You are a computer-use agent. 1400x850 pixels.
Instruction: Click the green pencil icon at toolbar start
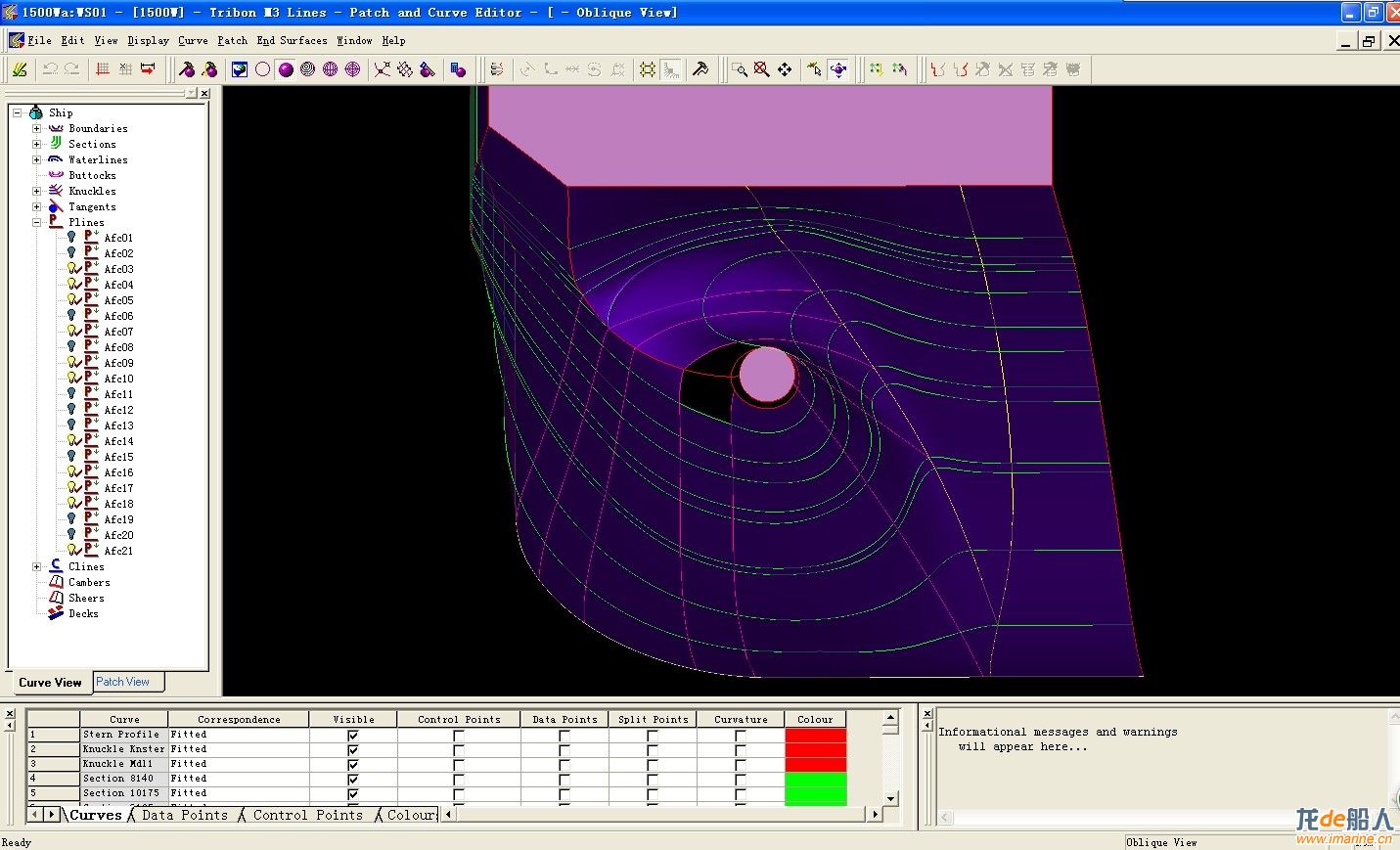click(20, 69)
